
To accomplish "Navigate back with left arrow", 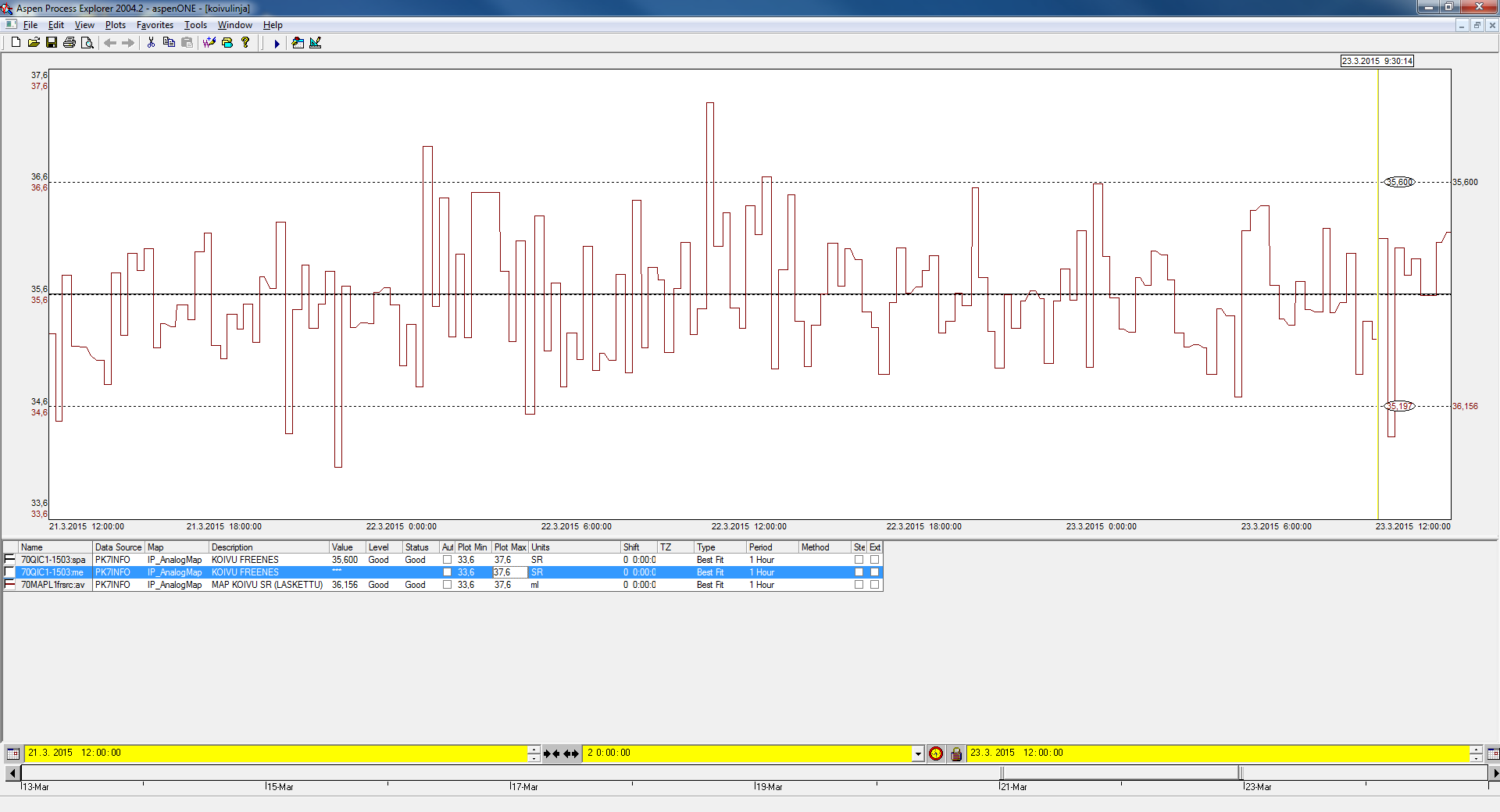I will tap(110, 43).
